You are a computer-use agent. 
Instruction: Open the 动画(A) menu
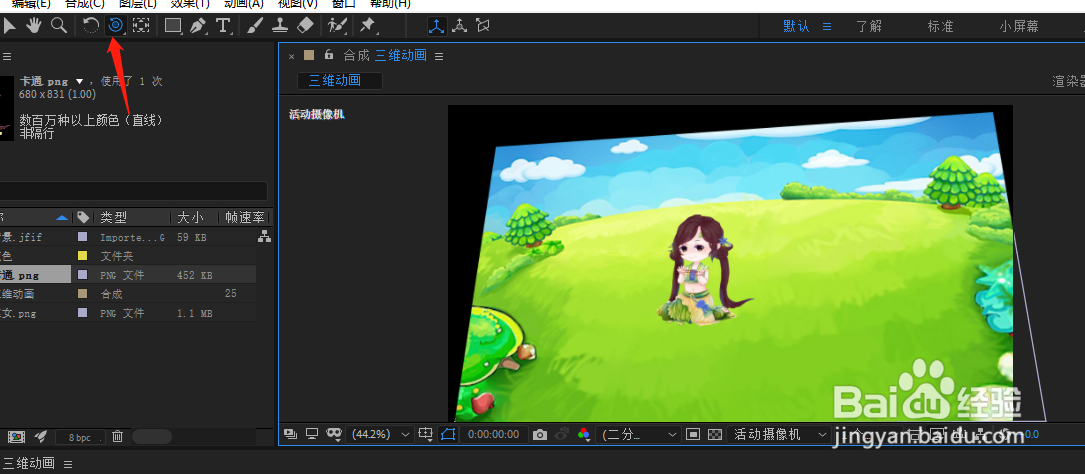tap(244, 3)
